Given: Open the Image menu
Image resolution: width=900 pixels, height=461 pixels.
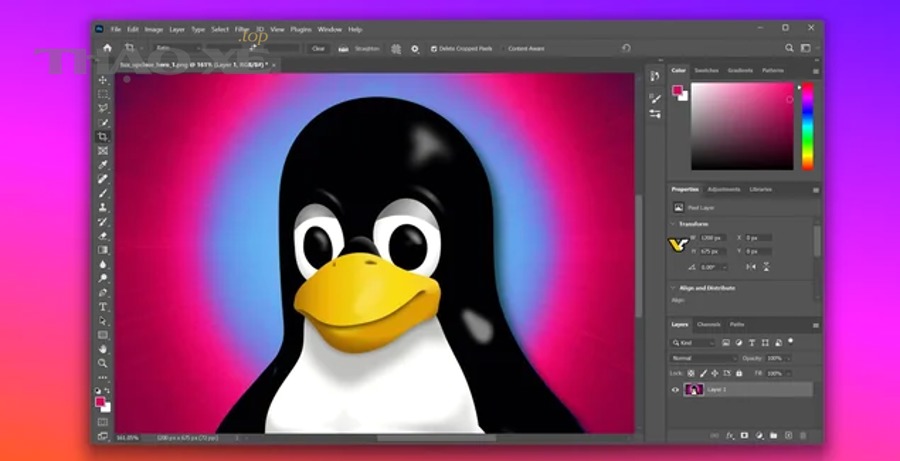Looking at the screenshot, I should (x=154, y=29).
